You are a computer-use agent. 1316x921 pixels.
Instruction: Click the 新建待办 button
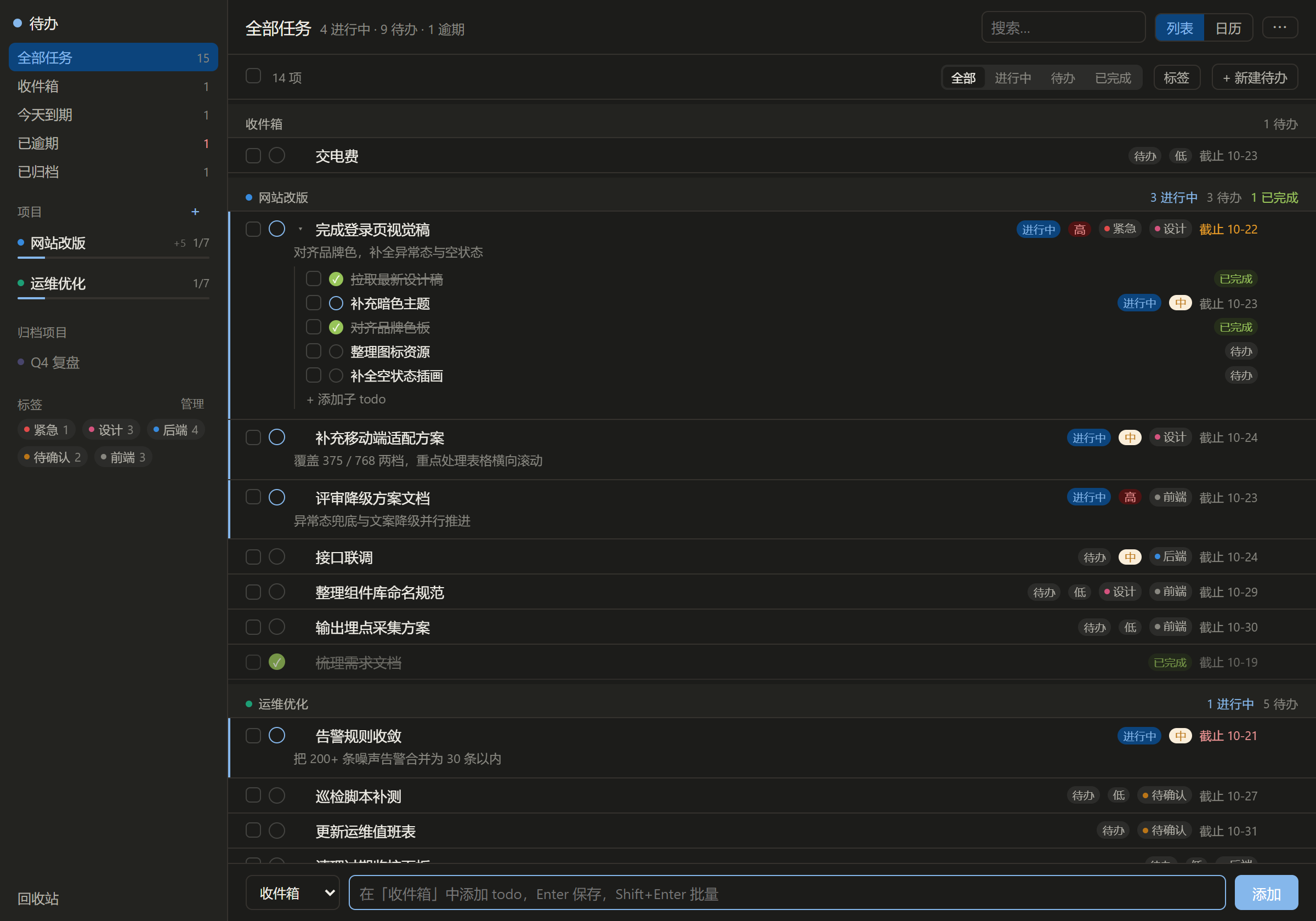coord(1255,78)
